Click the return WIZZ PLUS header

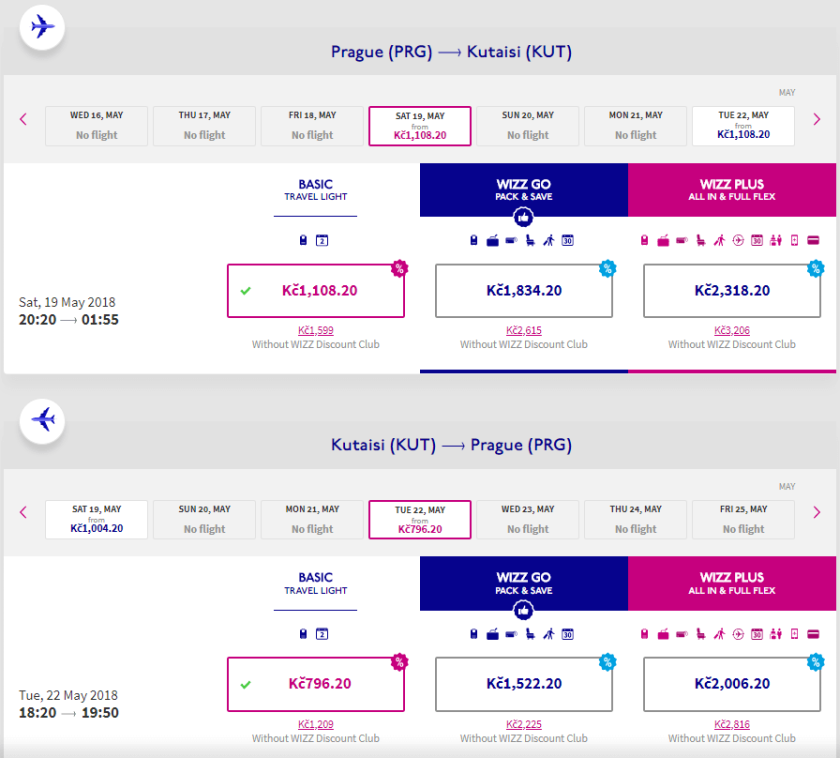point(732,583)
